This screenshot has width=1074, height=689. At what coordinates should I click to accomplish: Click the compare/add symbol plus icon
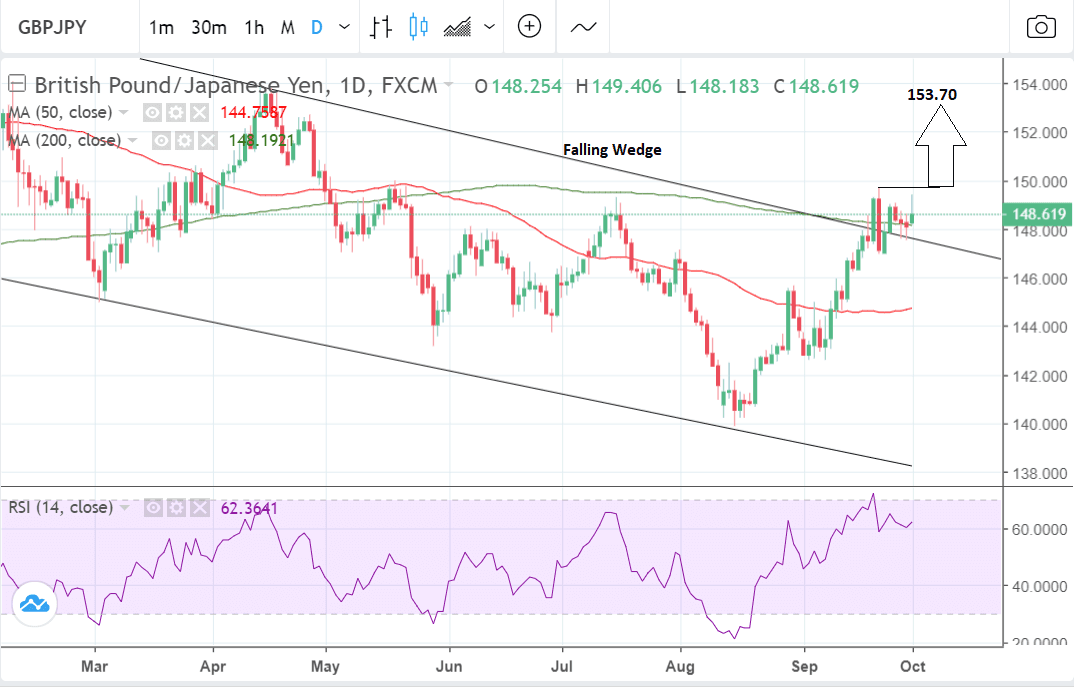(528, 27)
